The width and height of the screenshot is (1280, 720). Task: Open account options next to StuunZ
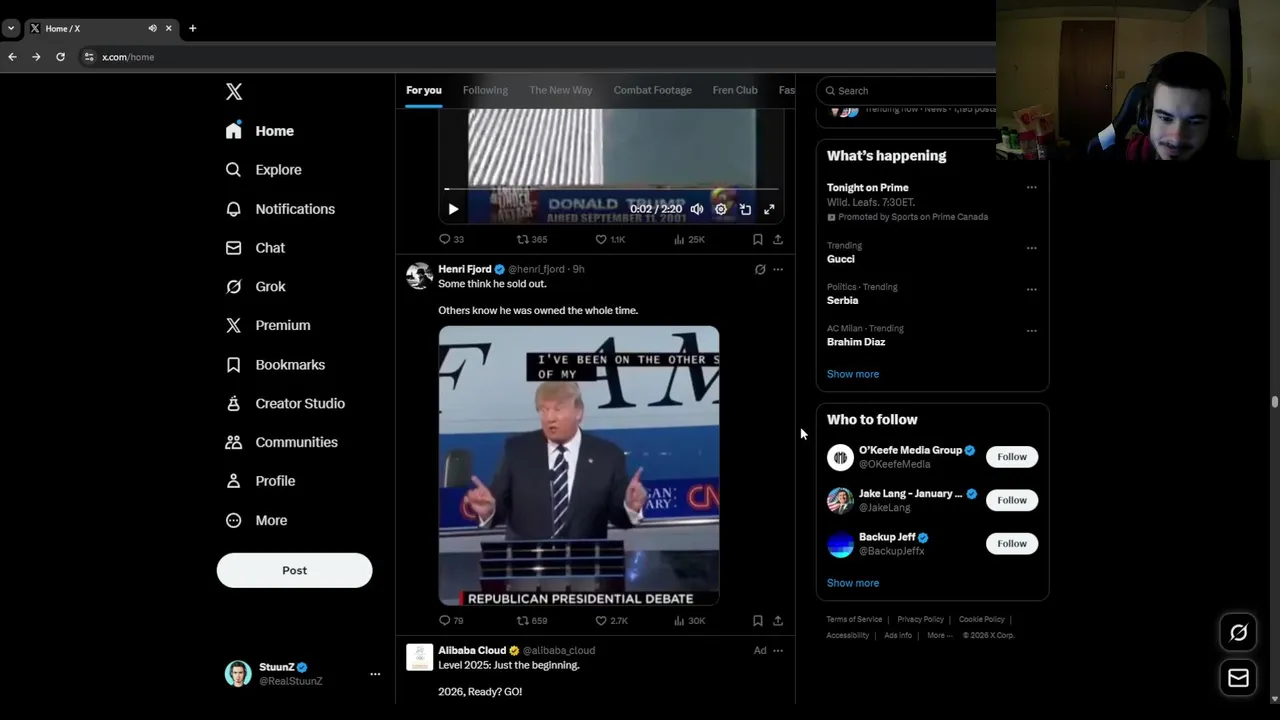tap(375, 674)
